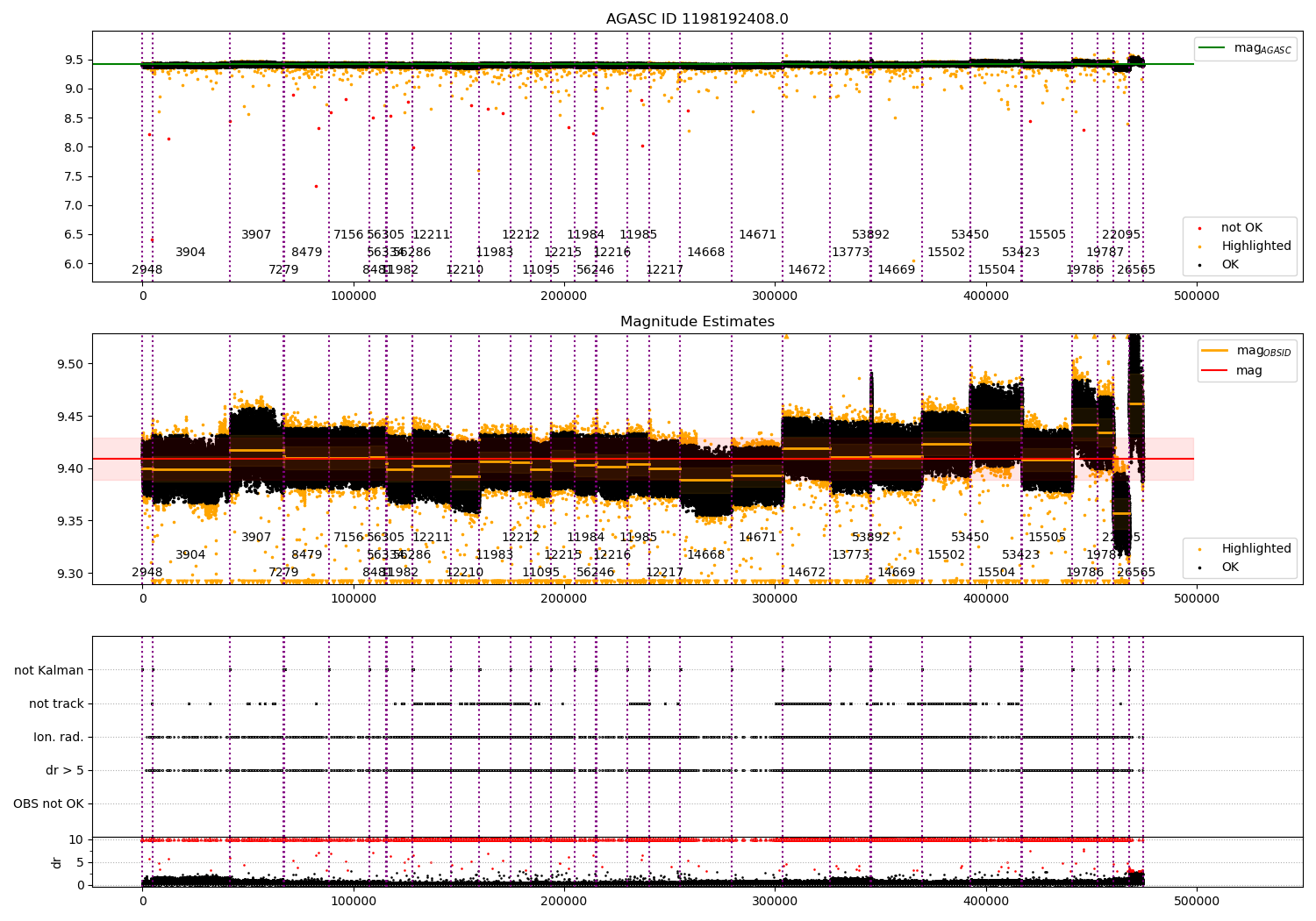This screenshot has width=1316, height=921.
Task: Click the Magnitude Estimates plot title
Action: tap(697, 322)
